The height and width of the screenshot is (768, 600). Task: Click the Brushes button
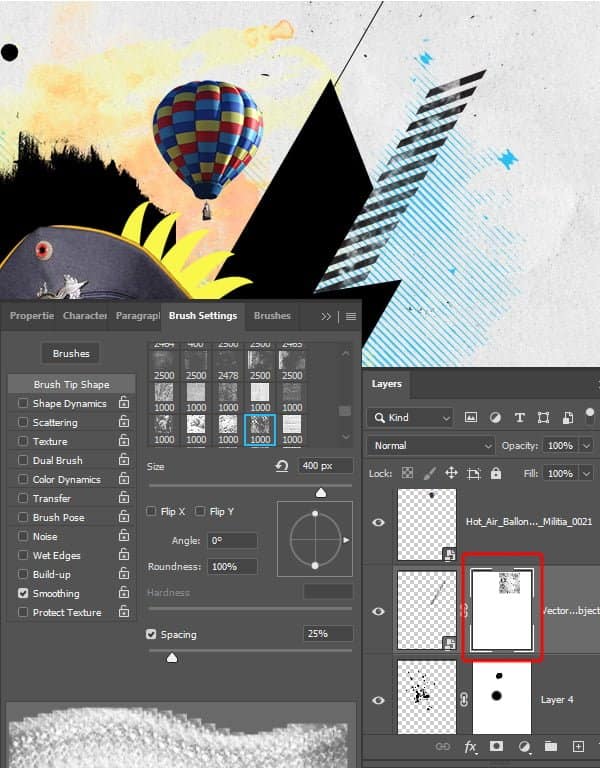point(71,353)
